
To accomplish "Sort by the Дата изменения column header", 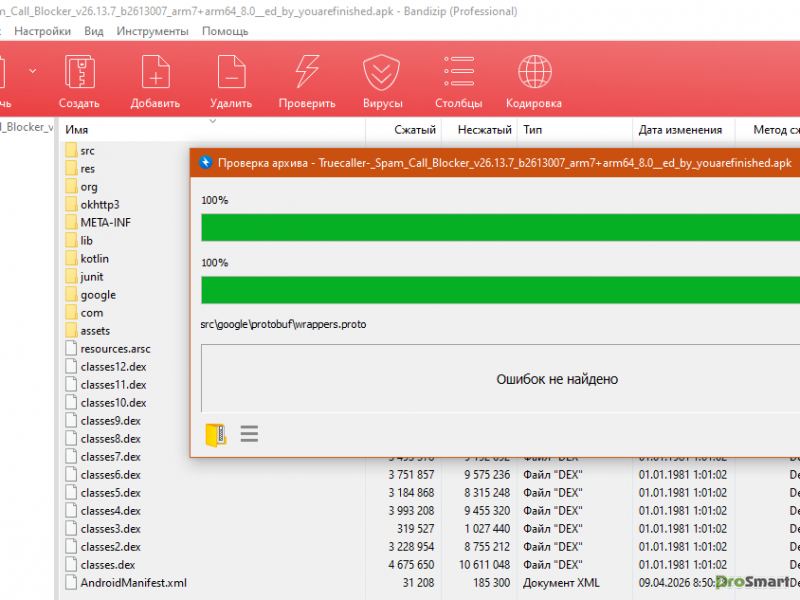I will (680, 130).
